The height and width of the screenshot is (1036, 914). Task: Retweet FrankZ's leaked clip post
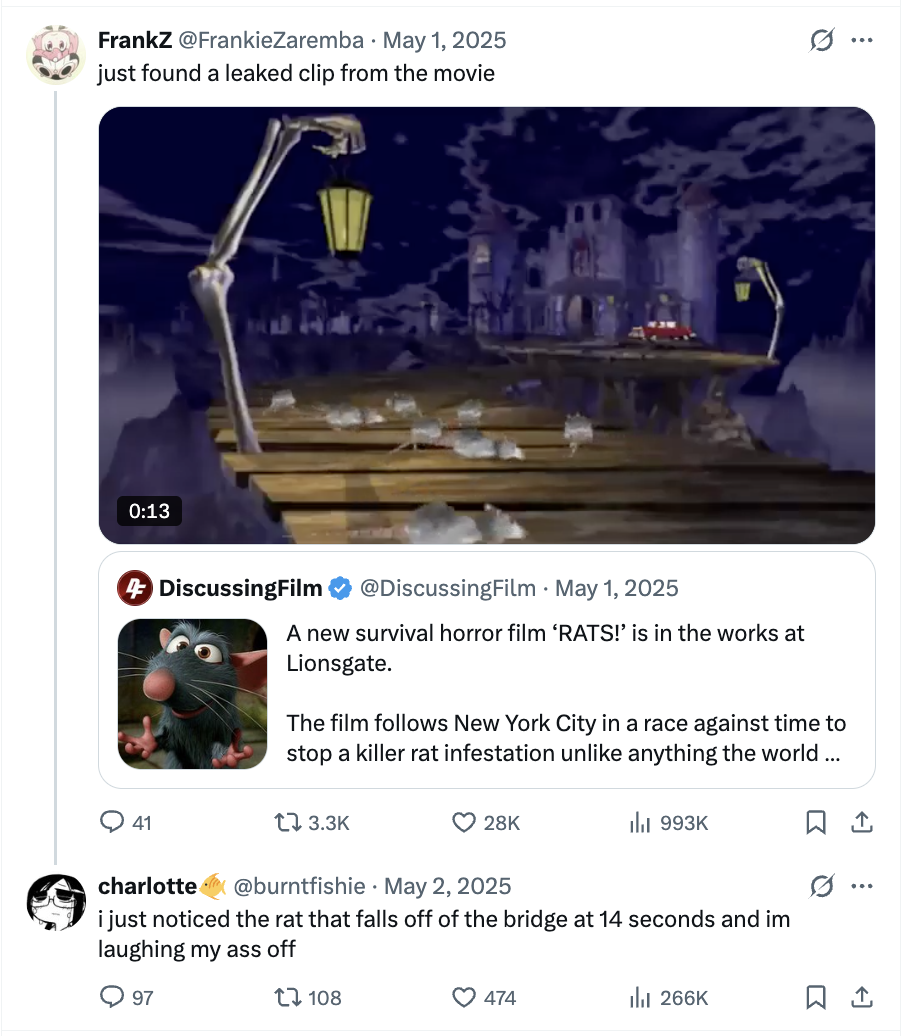coord(286,822)
